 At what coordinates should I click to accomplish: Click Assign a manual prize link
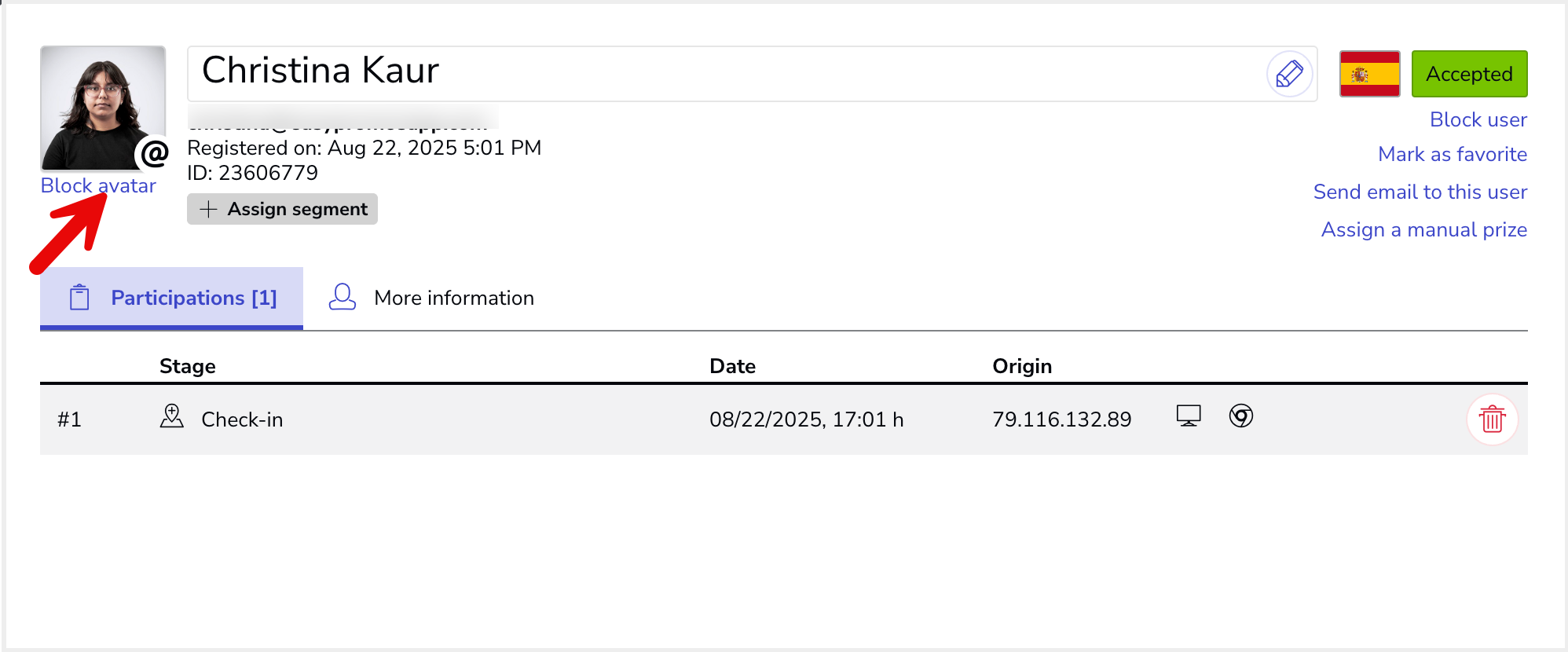click(x=1423, y=229)
